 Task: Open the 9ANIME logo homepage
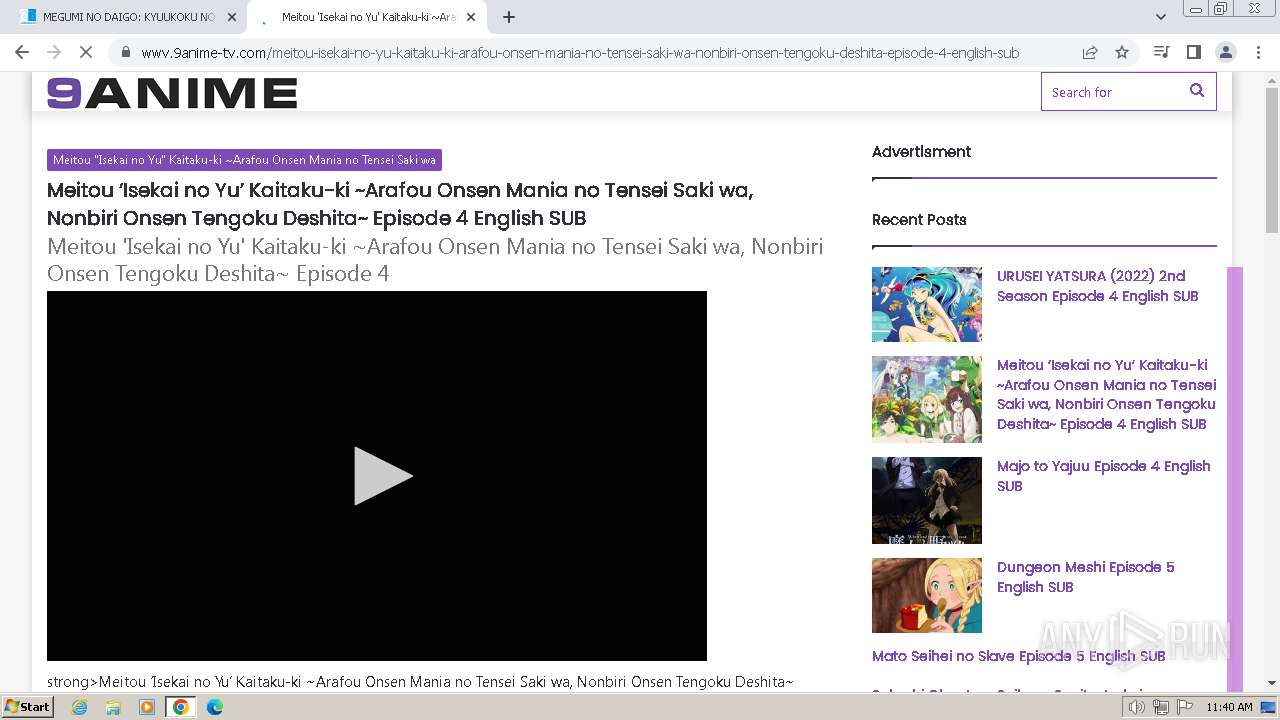(x=172, y=93)
